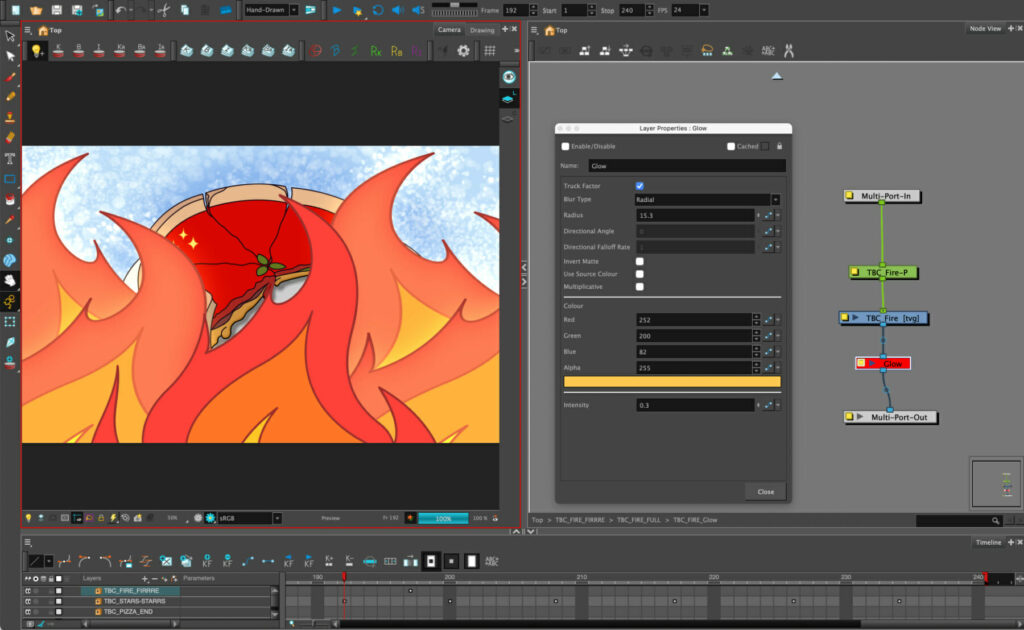Open the Blur Type Radial dropdown
1024x630 pixels.
(x=707, y=199)
